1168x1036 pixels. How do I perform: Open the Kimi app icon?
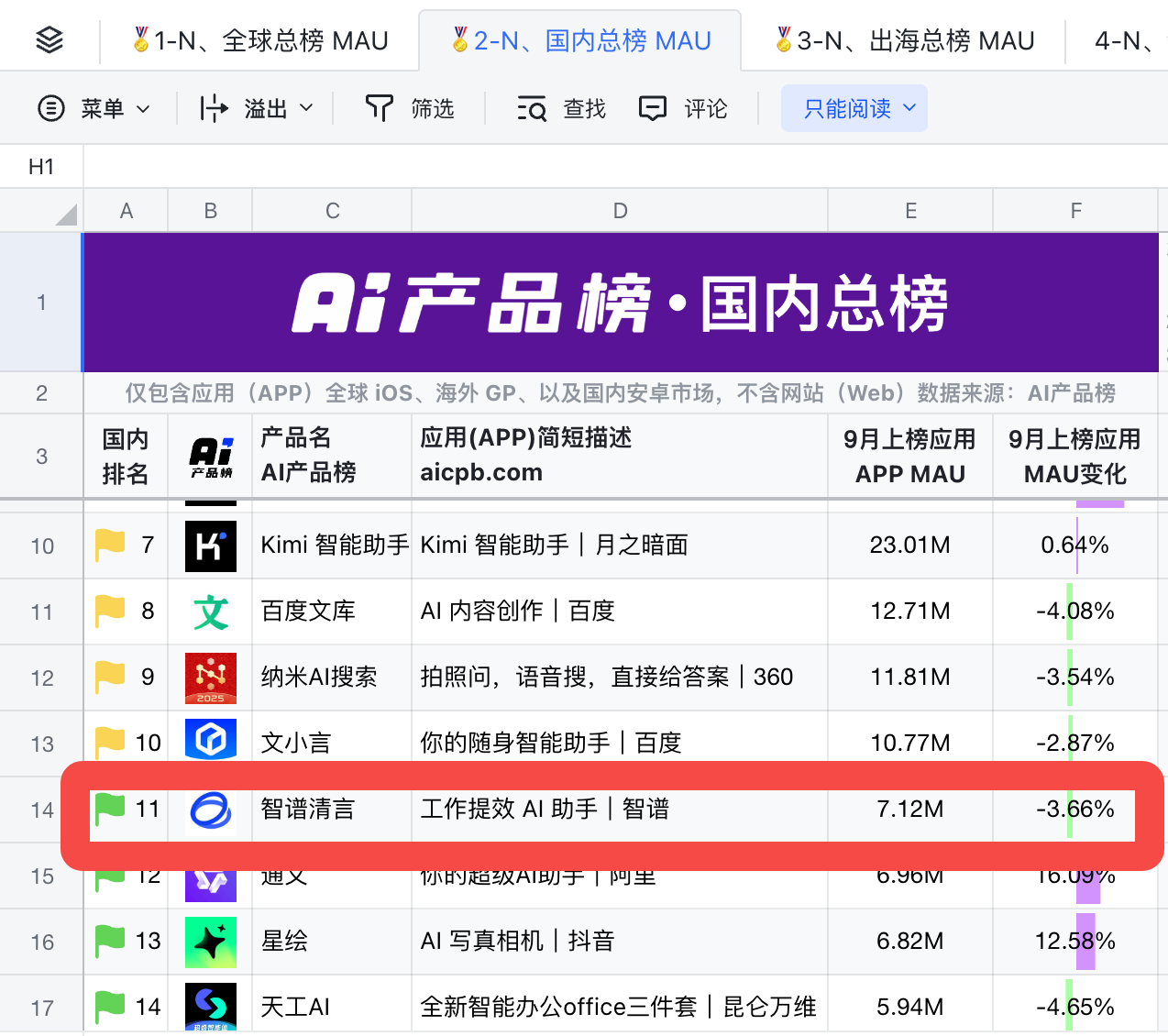pyautogui.click(x=210, y=546)
